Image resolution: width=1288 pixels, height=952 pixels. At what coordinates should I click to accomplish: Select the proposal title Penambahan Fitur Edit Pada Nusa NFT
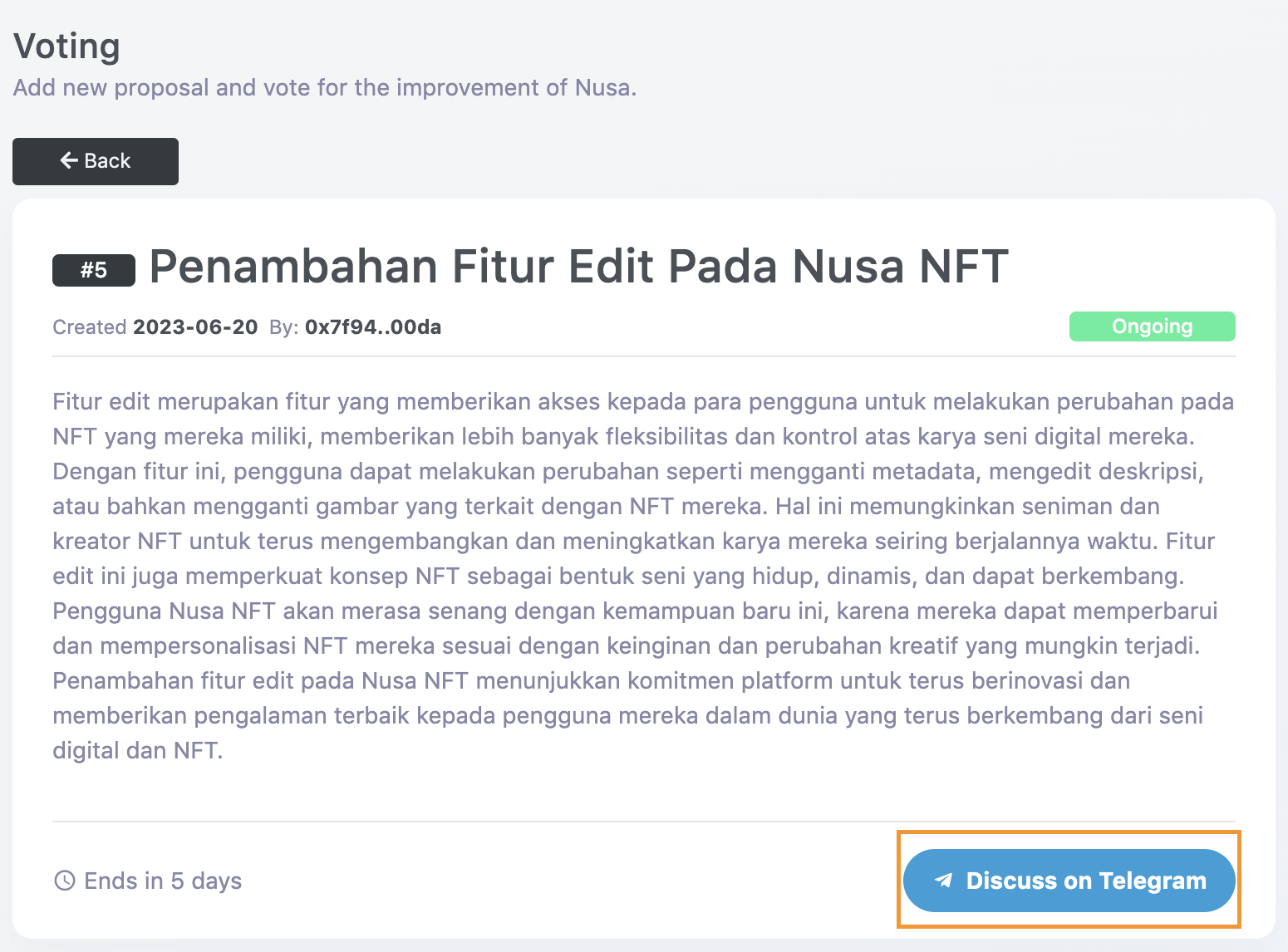pos(578,267)
